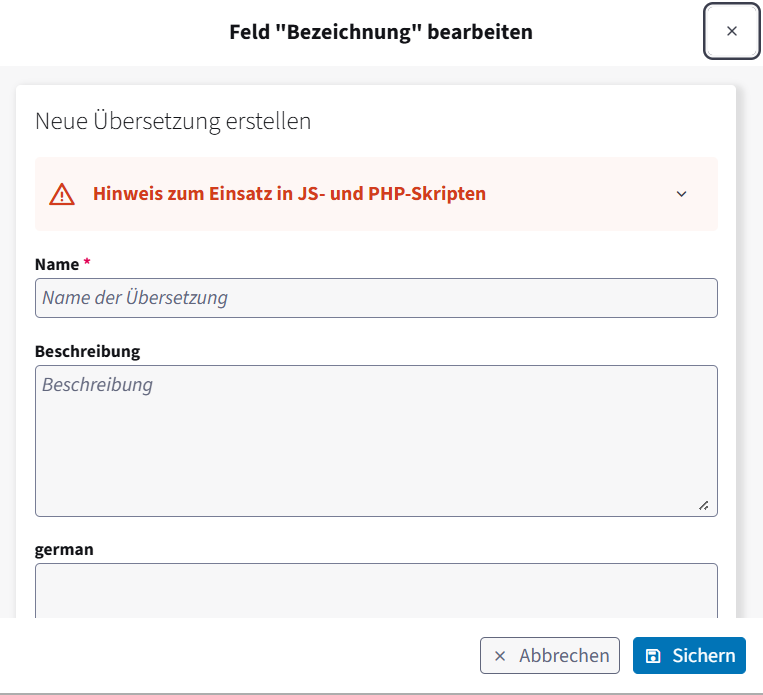Focus the "Name der Übersetzung" input field
Screen dimensions: 763x695
tap(376, 298)
